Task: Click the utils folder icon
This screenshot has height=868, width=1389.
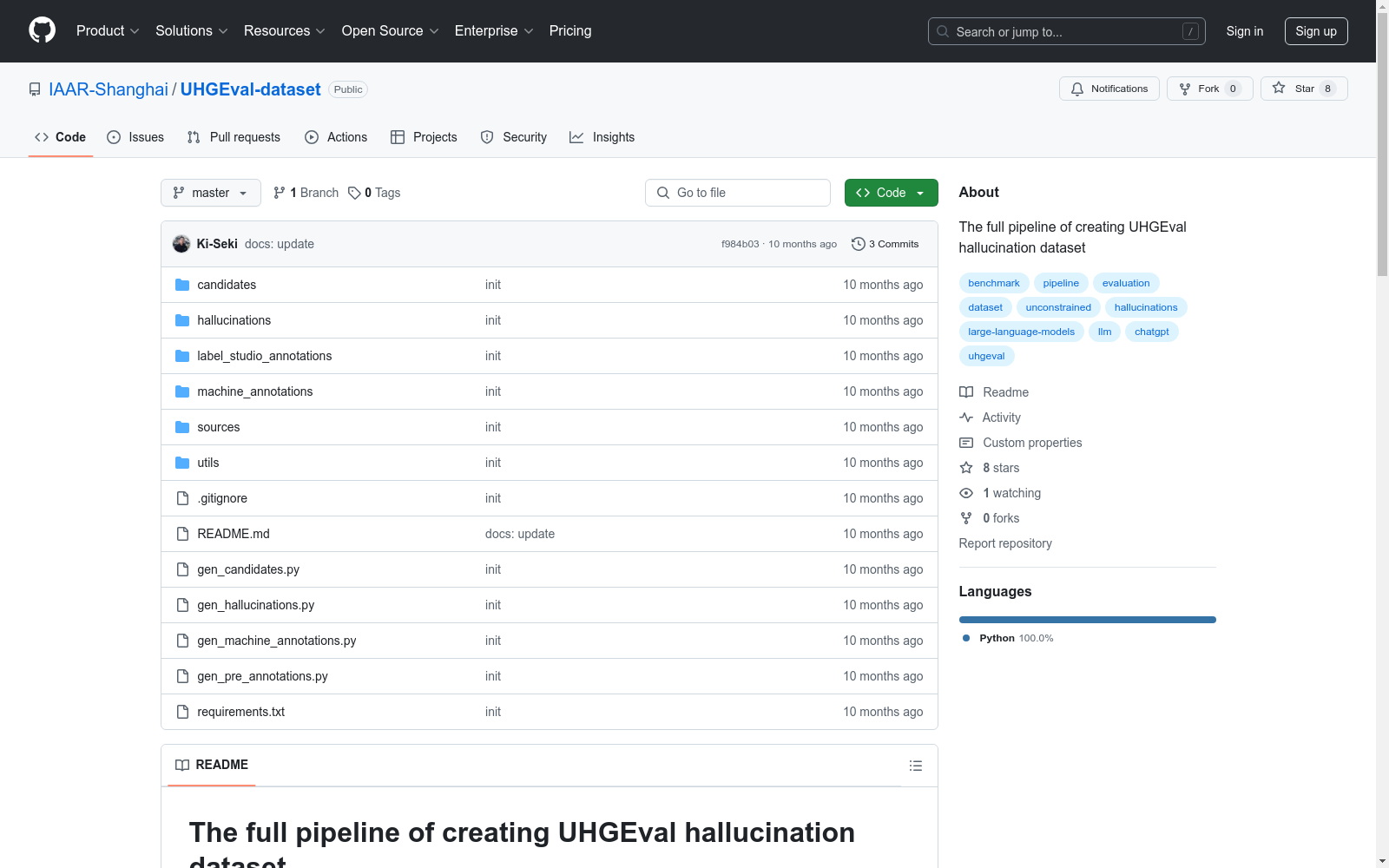Action: [182, 463]
